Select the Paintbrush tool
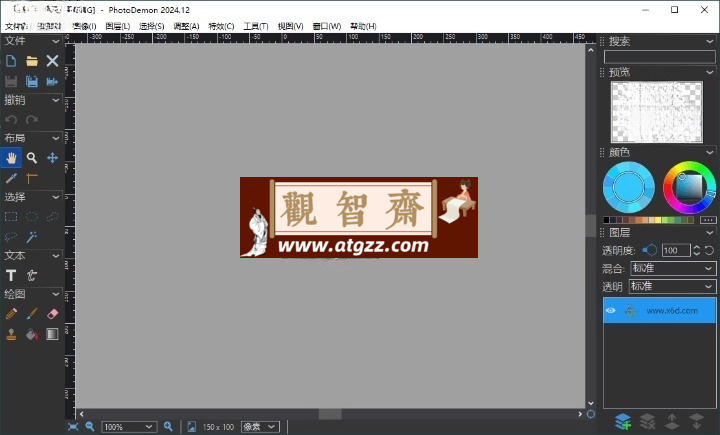The height and width of the screenshot is (435, 720). click(32, 314)
